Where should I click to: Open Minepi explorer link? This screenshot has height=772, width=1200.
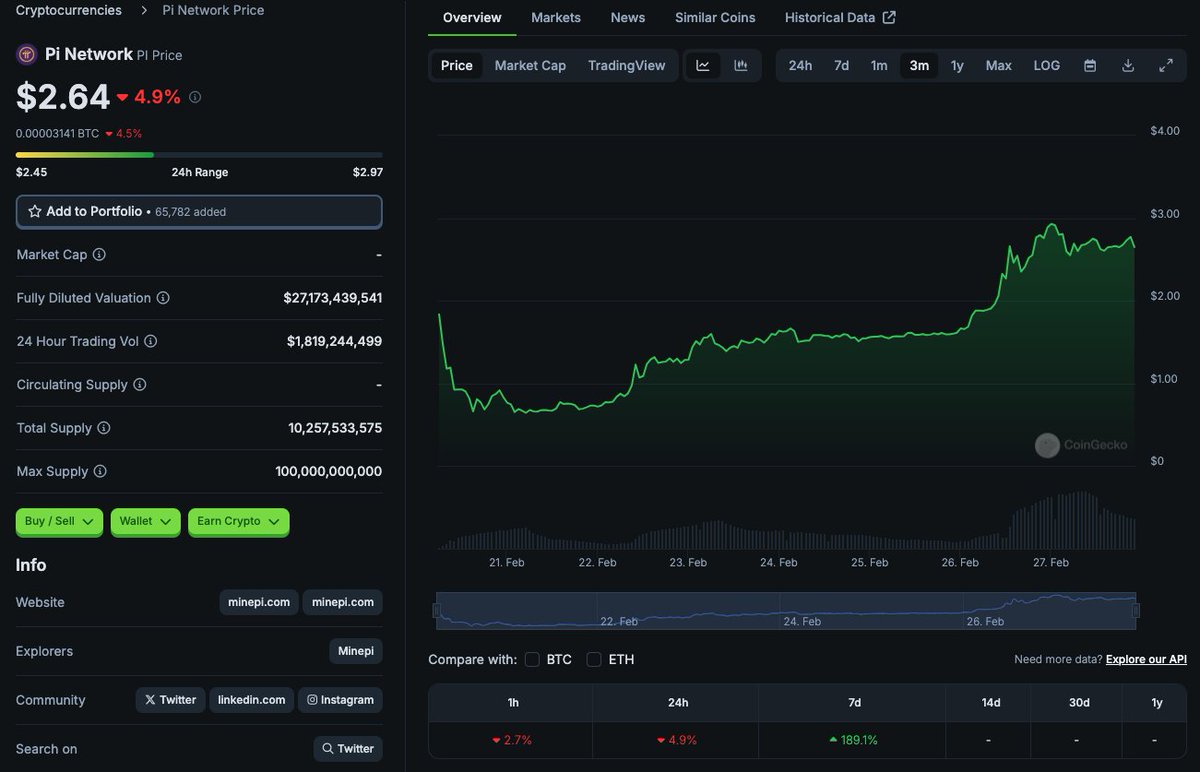[356, 651]
